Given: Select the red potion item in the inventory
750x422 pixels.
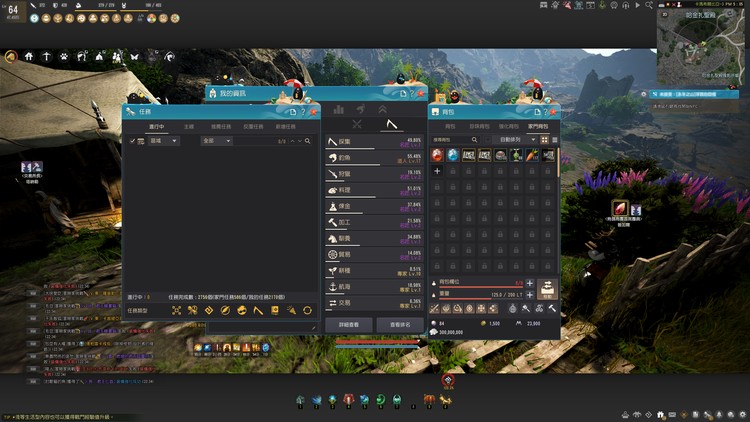Looking at the screenshot, I should pos(437,155).
